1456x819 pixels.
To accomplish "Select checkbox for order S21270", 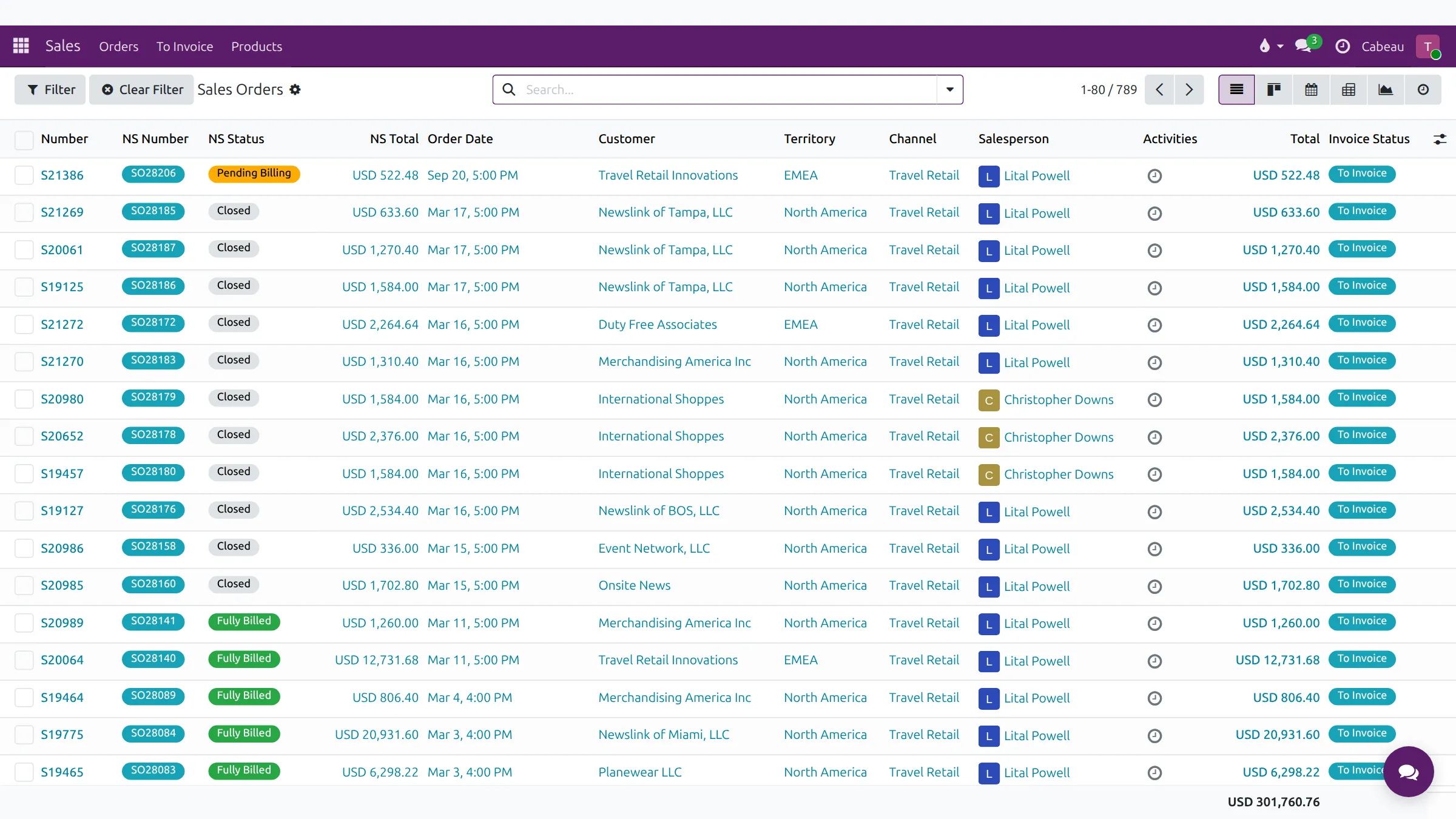I will tap(24, 362).
